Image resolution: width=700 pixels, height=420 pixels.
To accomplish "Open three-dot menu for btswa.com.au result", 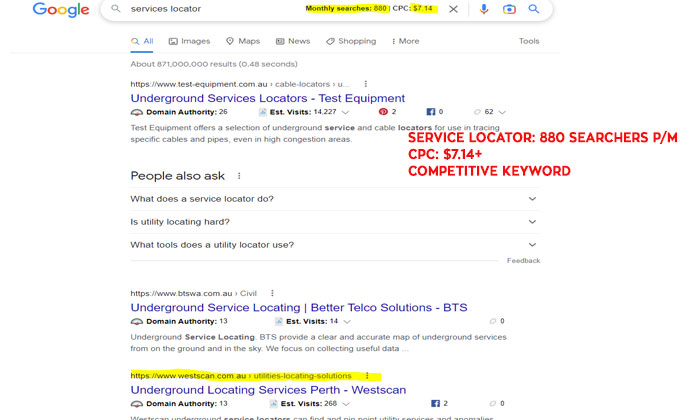I will tap(272, 293).
